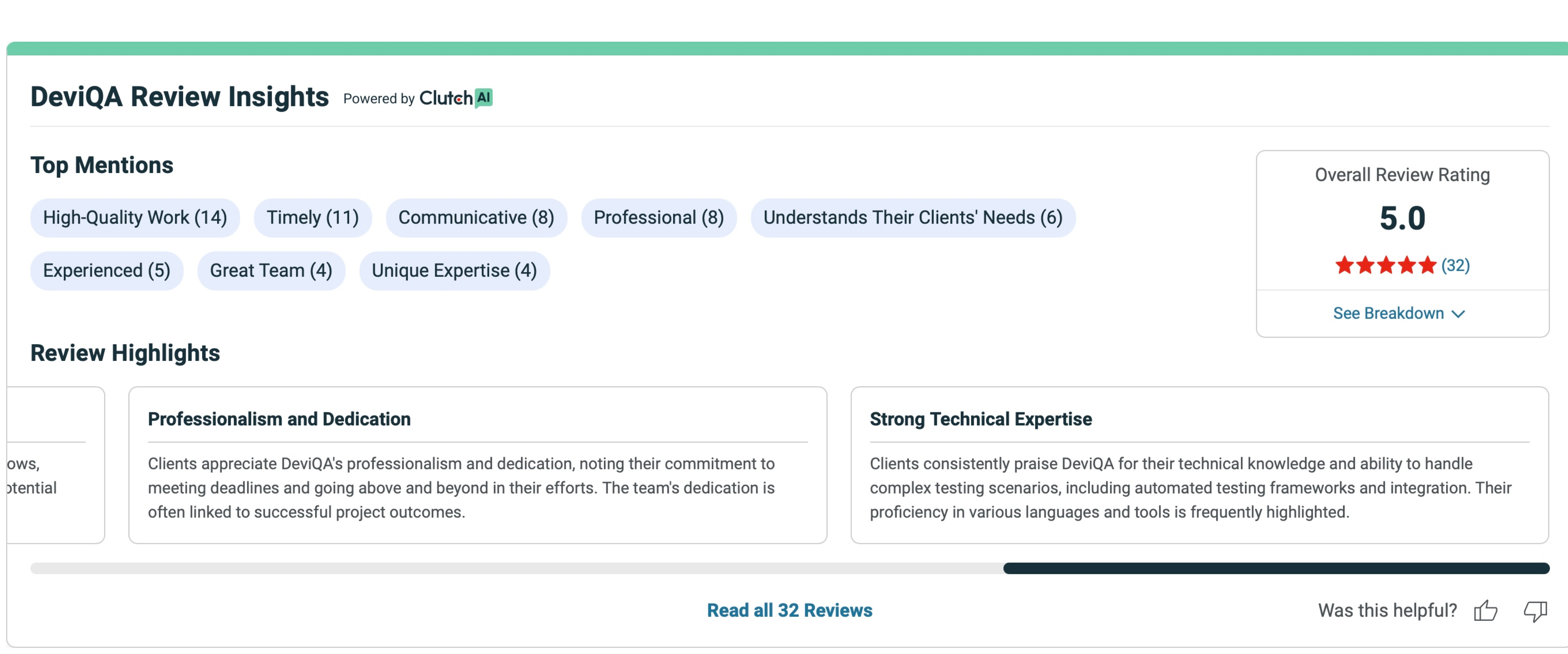Select the Timely (11) mention tag
Viewport: 1568px width, 654px height.
click(x=312, y=217)
